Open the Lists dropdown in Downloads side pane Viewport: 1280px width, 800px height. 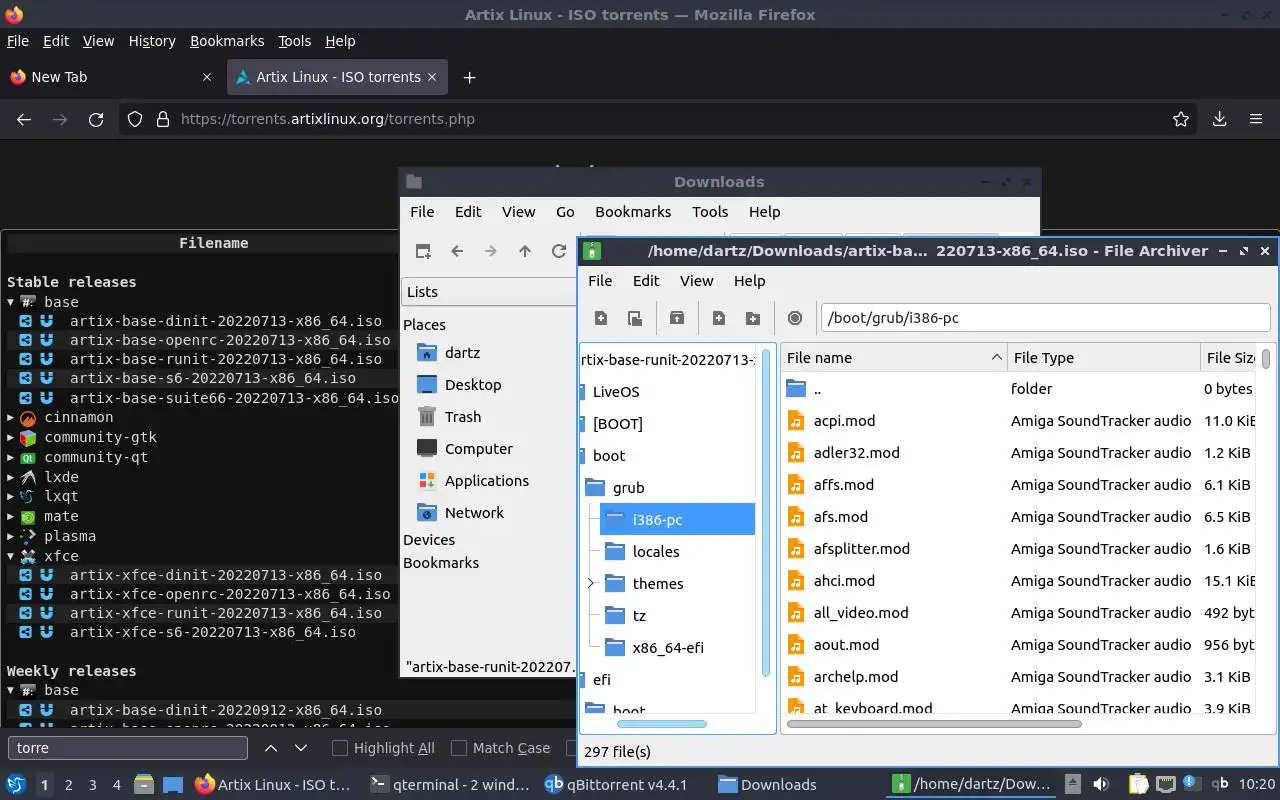coord(489,292)
